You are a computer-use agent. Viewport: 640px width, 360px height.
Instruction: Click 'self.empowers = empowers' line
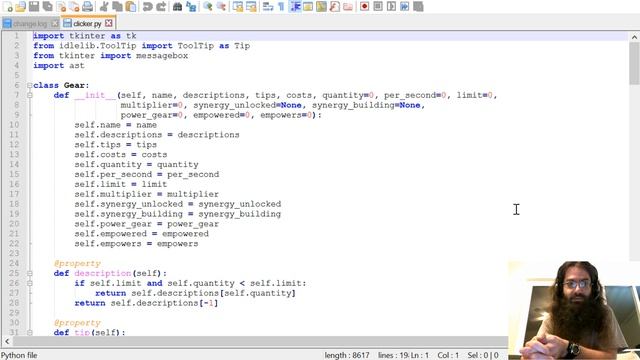click(136, 244)
